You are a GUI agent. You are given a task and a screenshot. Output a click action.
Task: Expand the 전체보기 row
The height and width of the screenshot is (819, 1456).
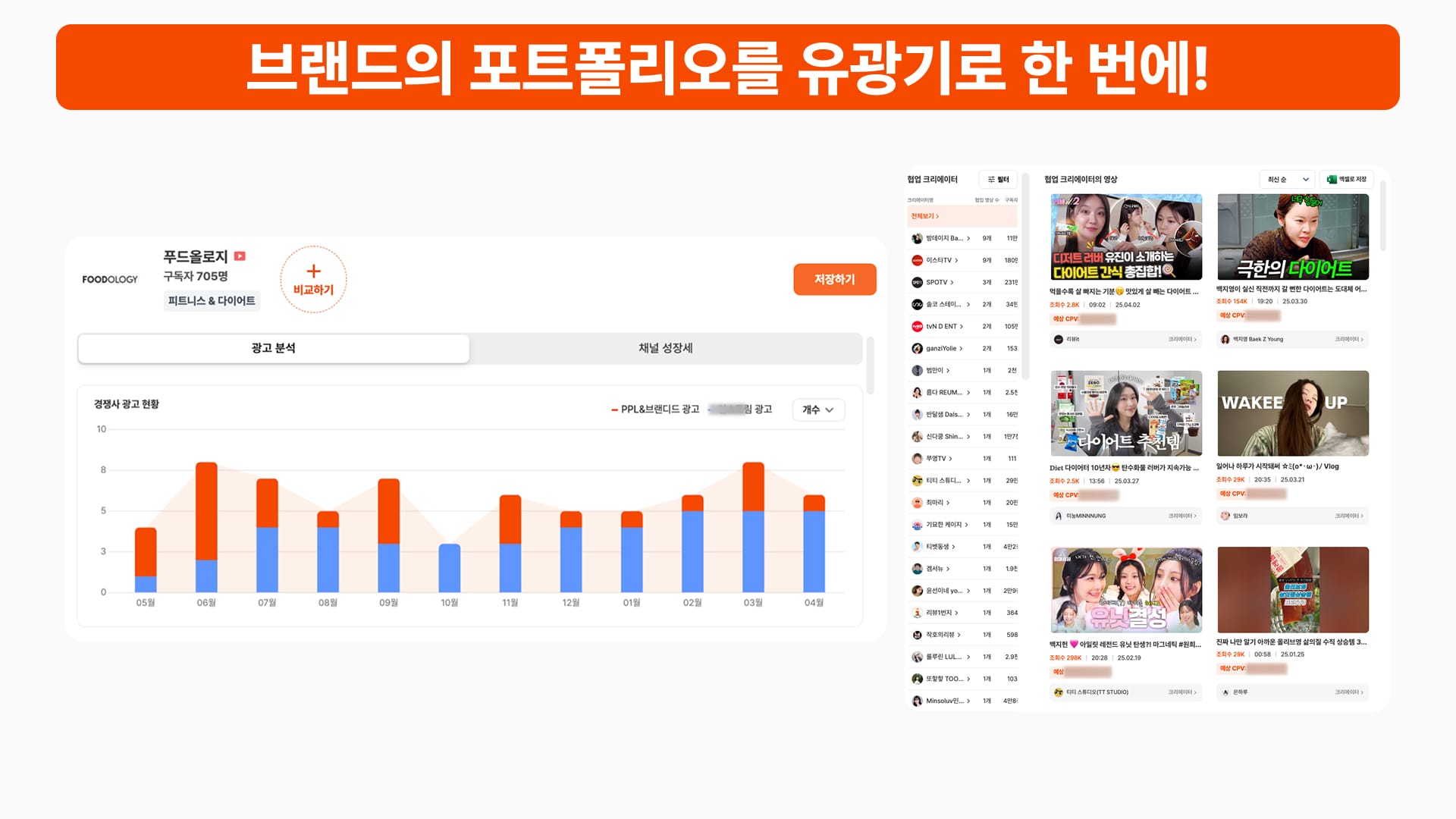[x=925, y=216]
